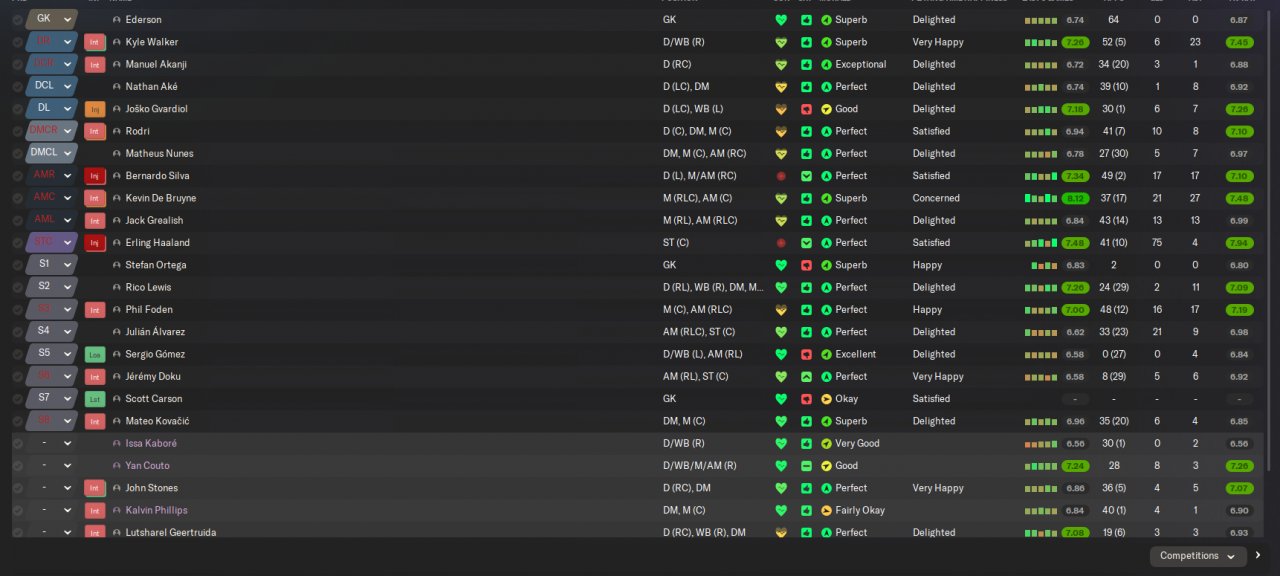This screenshot has height=576, width=1280.
Task: Tick the selection circle for Ederson
Action: [17, 20]
